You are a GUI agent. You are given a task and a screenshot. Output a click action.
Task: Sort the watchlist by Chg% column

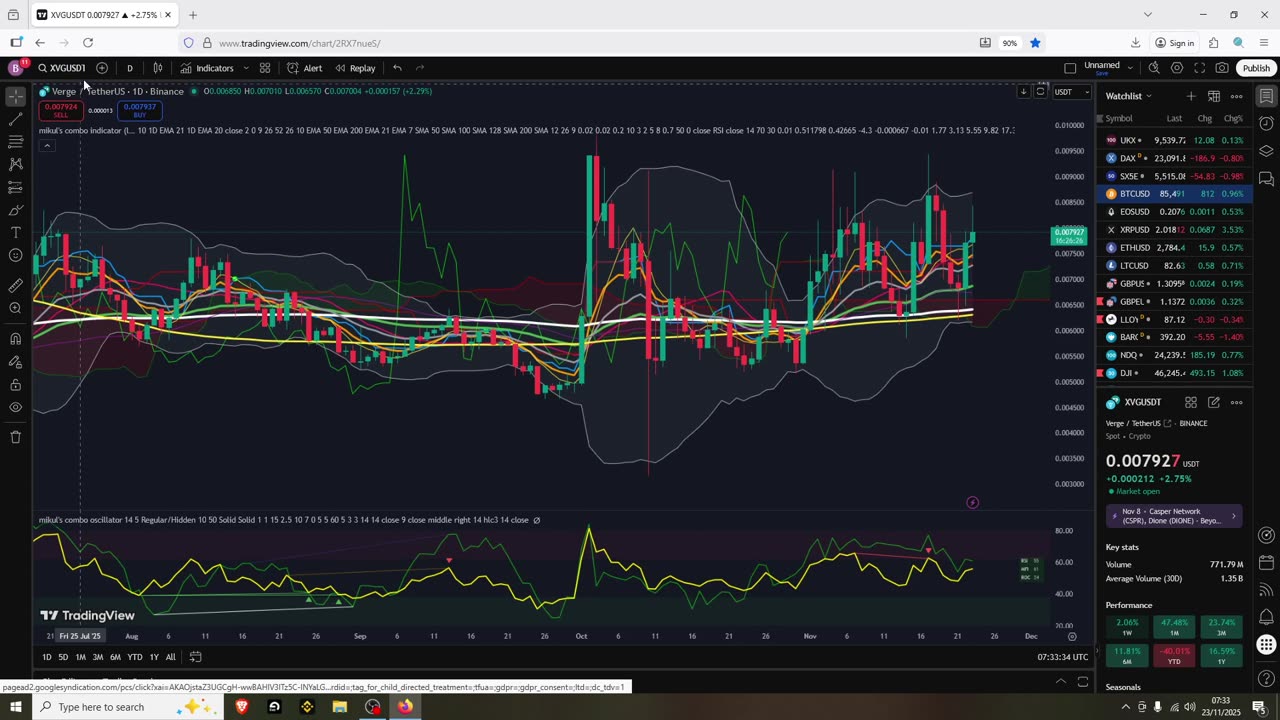[x=1233, y=118]
